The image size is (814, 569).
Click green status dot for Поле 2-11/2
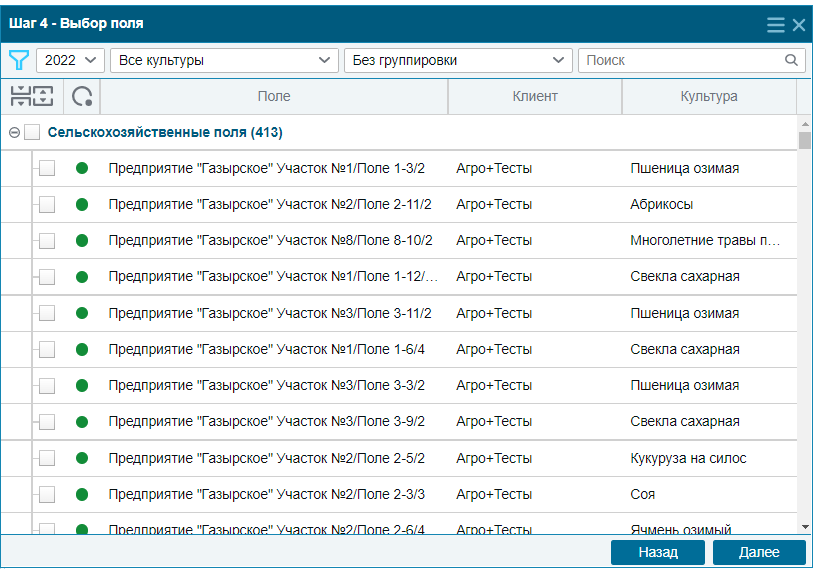point(82,205)
